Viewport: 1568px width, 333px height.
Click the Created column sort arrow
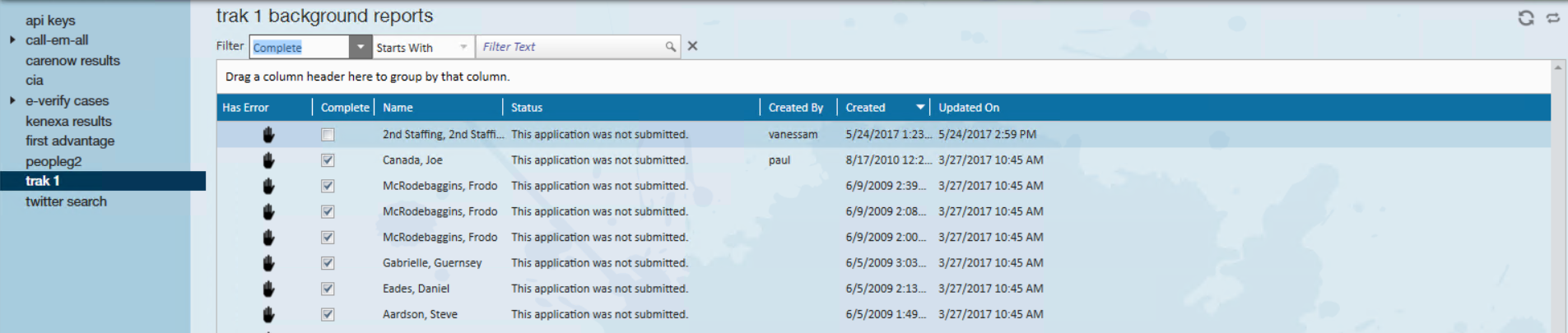click(x=920, y=108)
